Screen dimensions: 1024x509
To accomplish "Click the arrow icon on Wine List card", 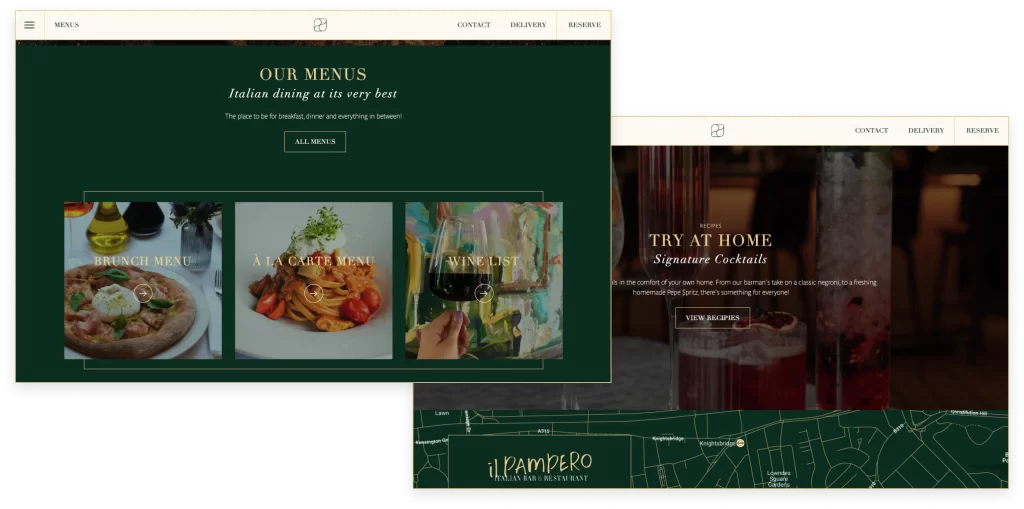I will pos(483,293).
